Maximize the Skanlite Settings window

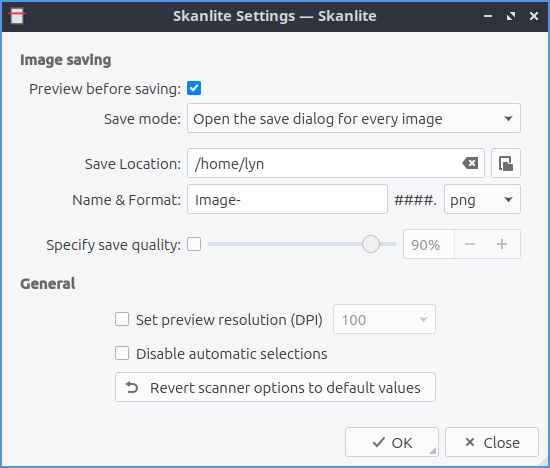tap(511, 16)
